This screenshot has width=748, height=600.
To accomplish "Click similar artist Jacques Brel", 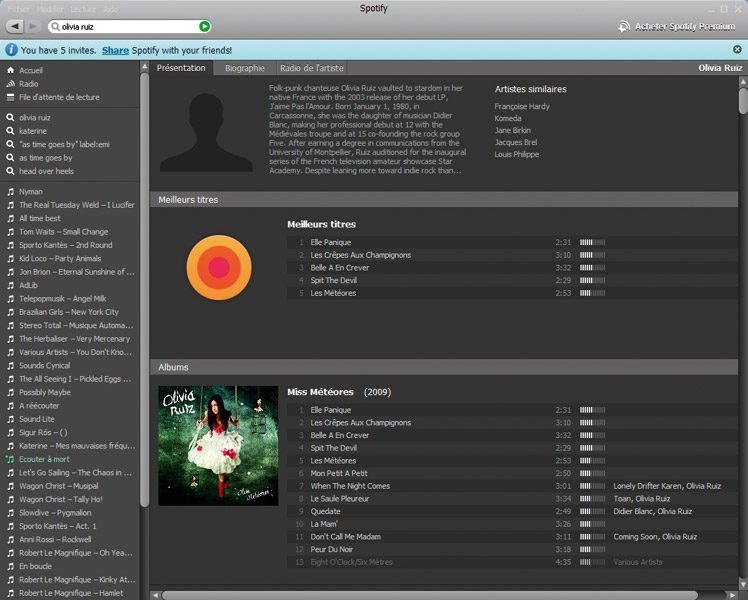I will coord(516,142).
